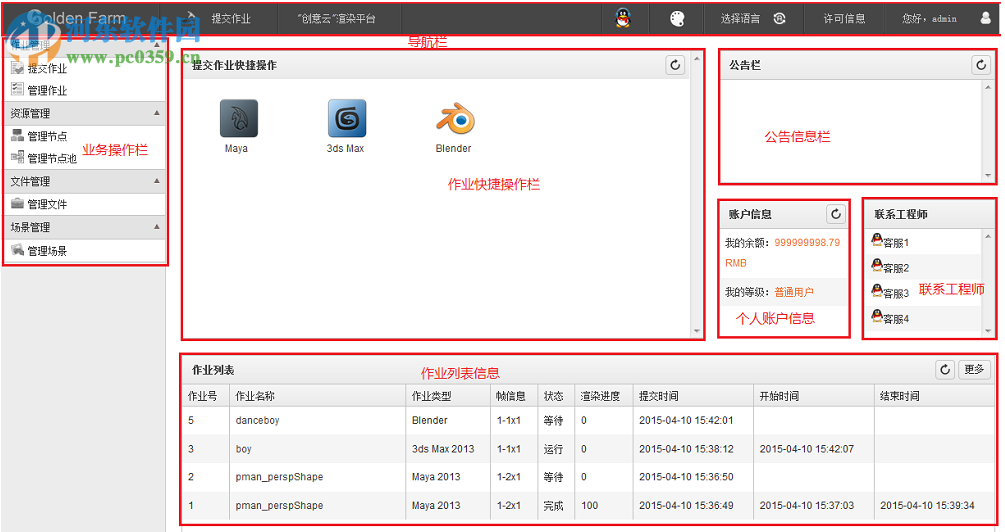
Task: Open 许可信息 in navigation bar
Action: coord(844,19)
